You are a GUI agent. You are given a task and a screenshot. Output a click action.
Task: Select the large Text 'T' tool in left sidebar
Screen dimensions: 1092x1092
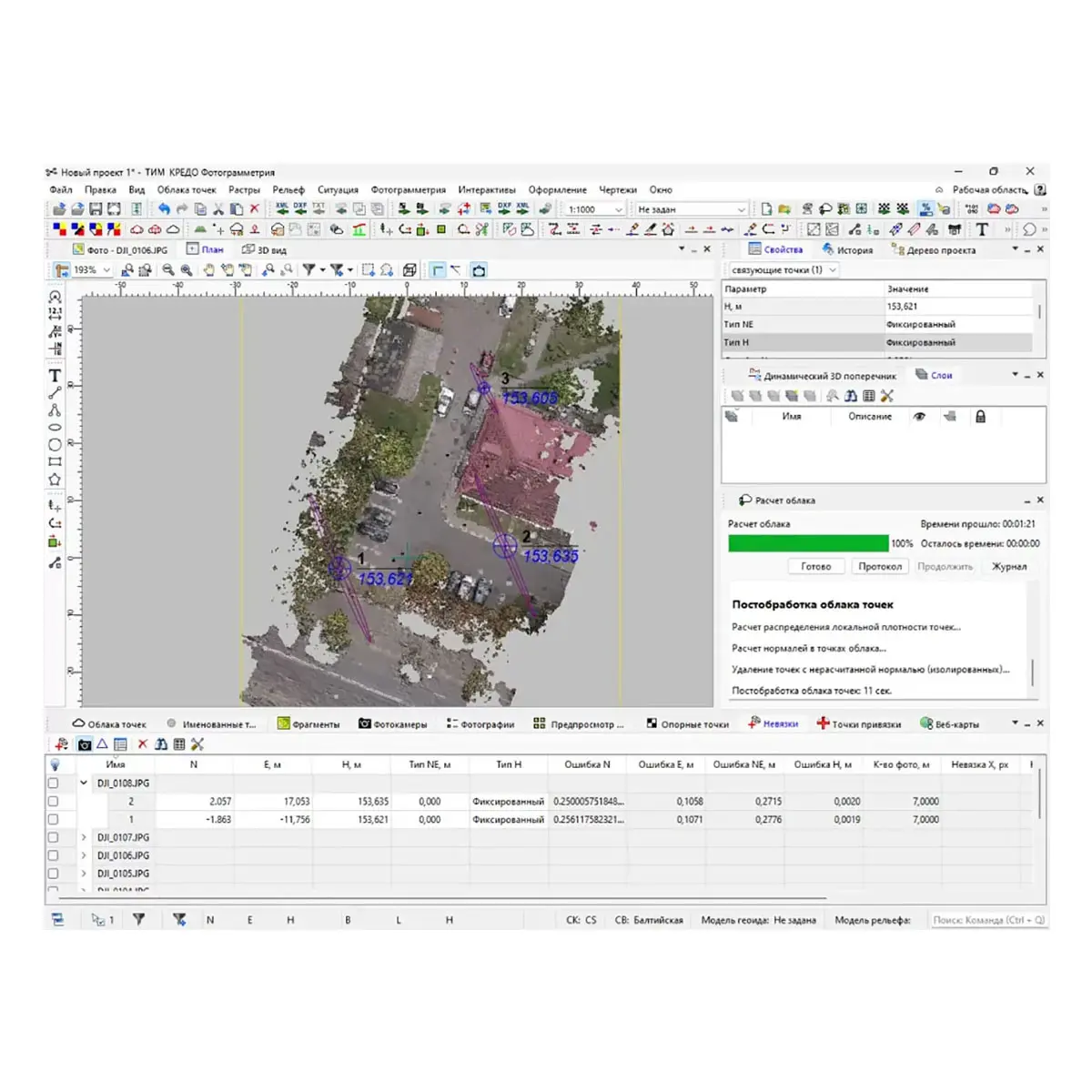pos(55,375)
